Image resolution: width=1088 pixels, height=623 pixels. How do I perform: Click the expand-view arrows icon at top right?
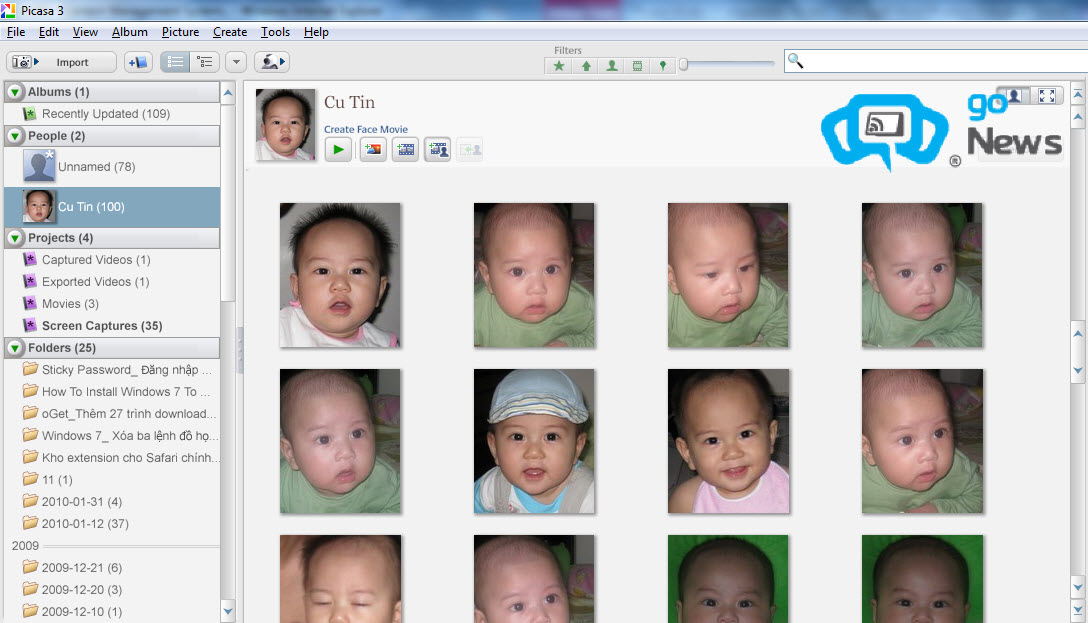(1047, 96)
